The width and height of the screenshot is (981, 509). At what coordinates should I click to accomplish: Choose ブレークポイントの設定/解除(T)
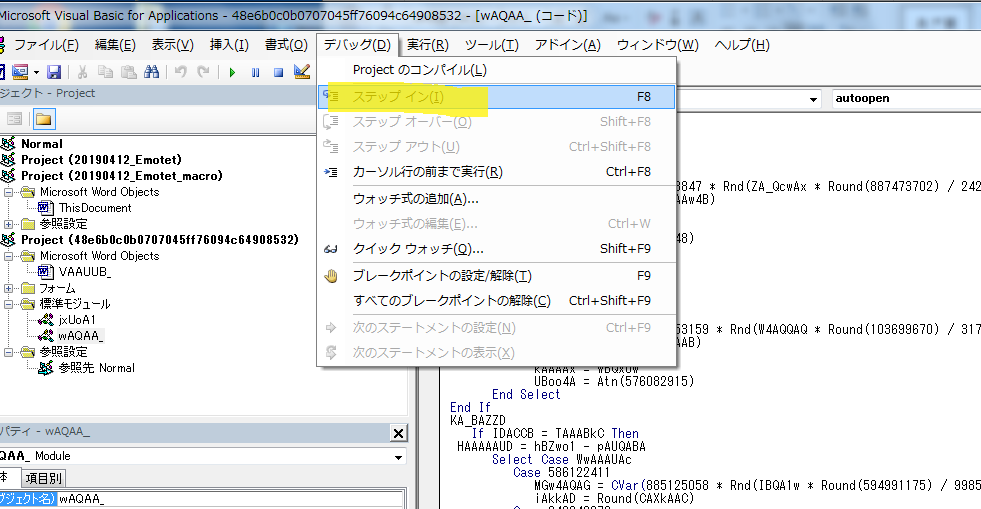point(497,276)
